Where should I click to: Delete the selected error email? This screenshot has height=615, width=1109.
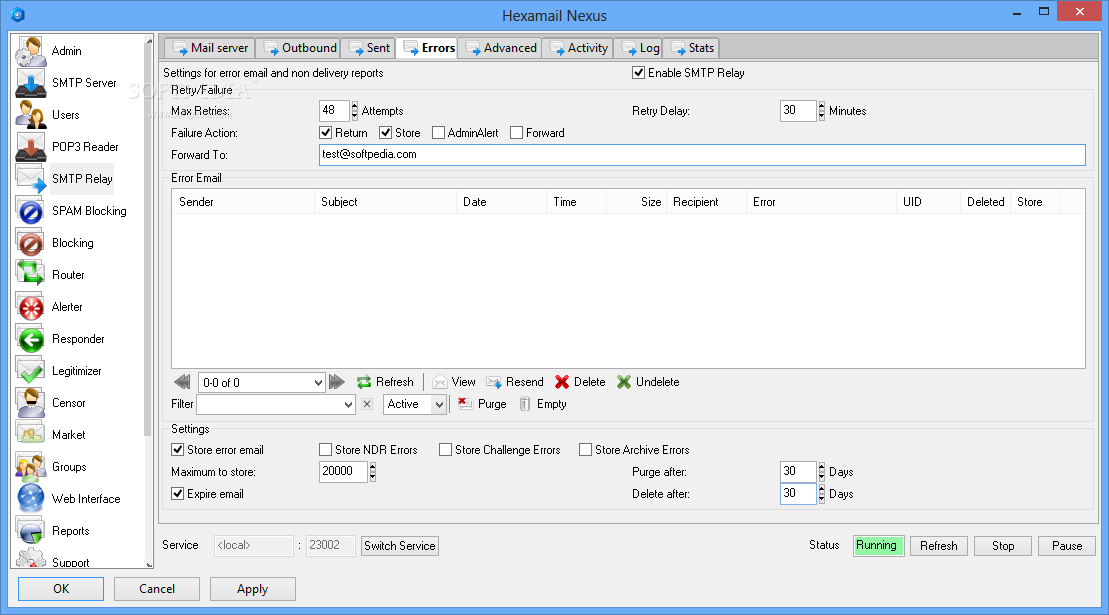pyautogui.click(x=580, y=382)
